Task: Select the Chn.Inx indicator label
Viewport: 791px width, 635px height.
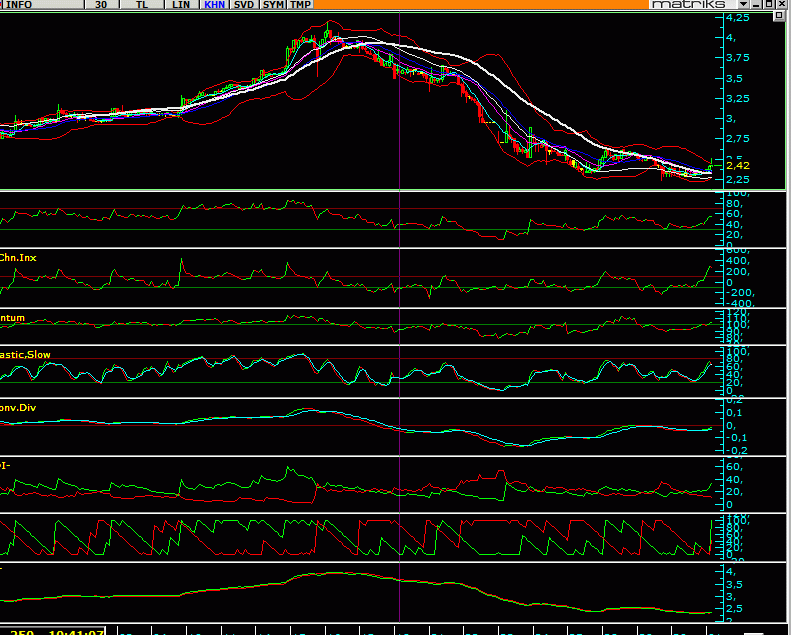Action: pyautogui.click(x=18, y=258)
